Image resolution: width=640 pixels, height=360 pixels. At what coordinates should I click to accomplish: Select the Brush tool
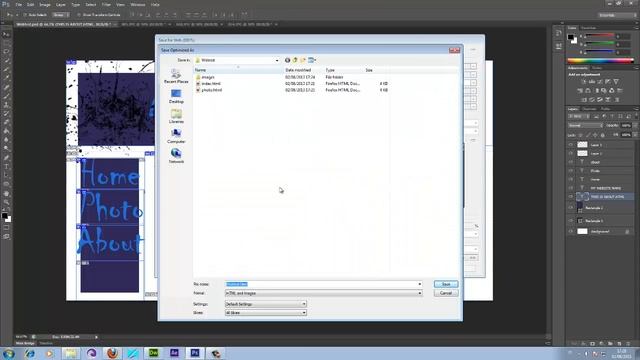click(x=6, y=96)
